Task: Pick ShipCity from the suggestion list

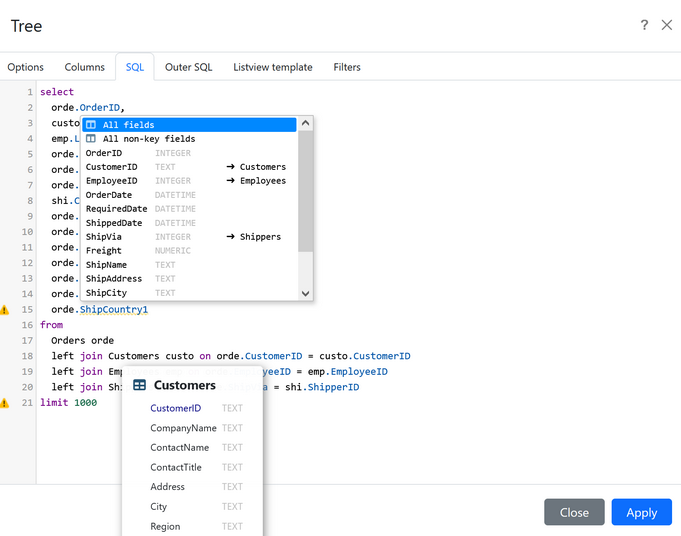Action: click(x=189, y=293)
